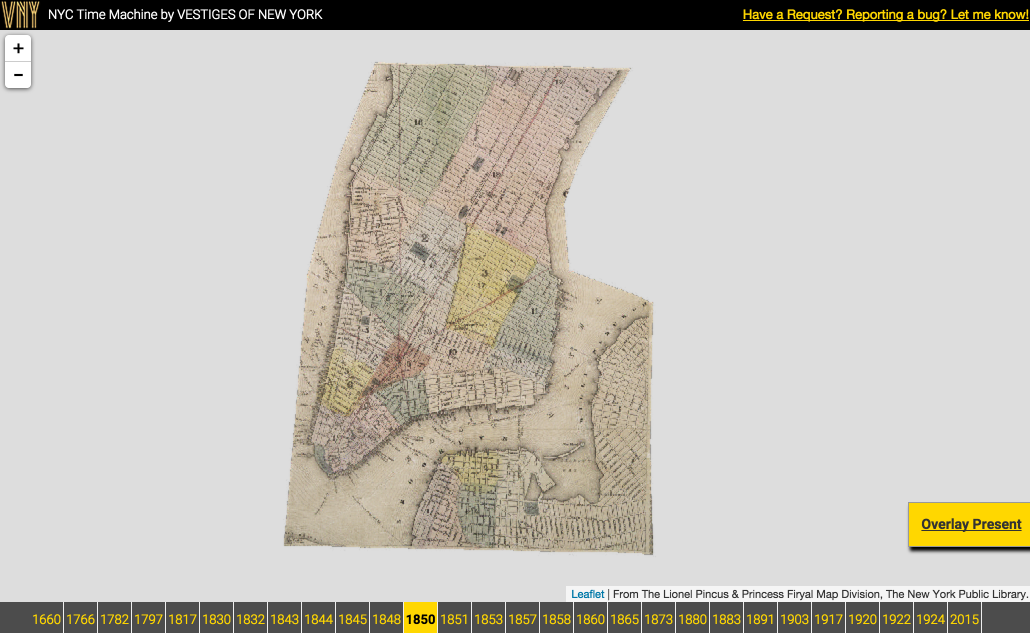Image resolution: width=1030 pixels, height=633 pixels.
Task: Show the 1883 map
Action: 727,619
